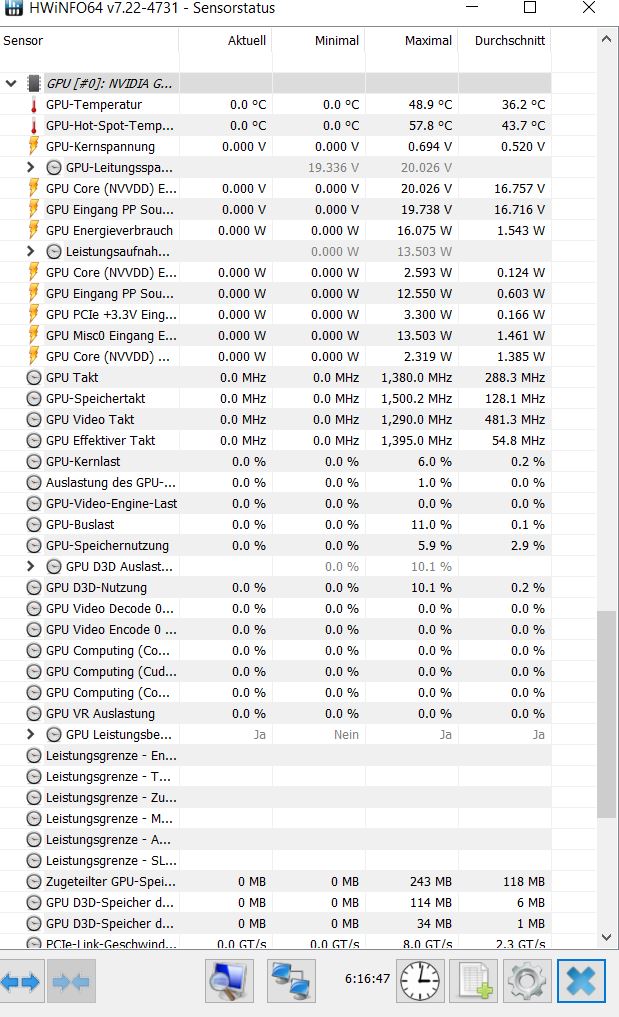Image resolution: width=619 pixels, height=1017 pixels.
Task: Expand the GPU D3D Auslast... subgroup
Action: pyautogui.click(x=30, y=566)
